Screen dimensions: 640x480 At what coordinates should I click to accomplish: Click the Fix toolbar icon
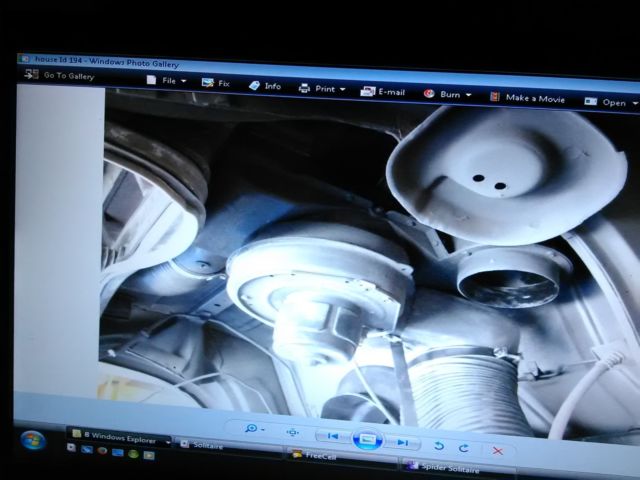[216, 84]
